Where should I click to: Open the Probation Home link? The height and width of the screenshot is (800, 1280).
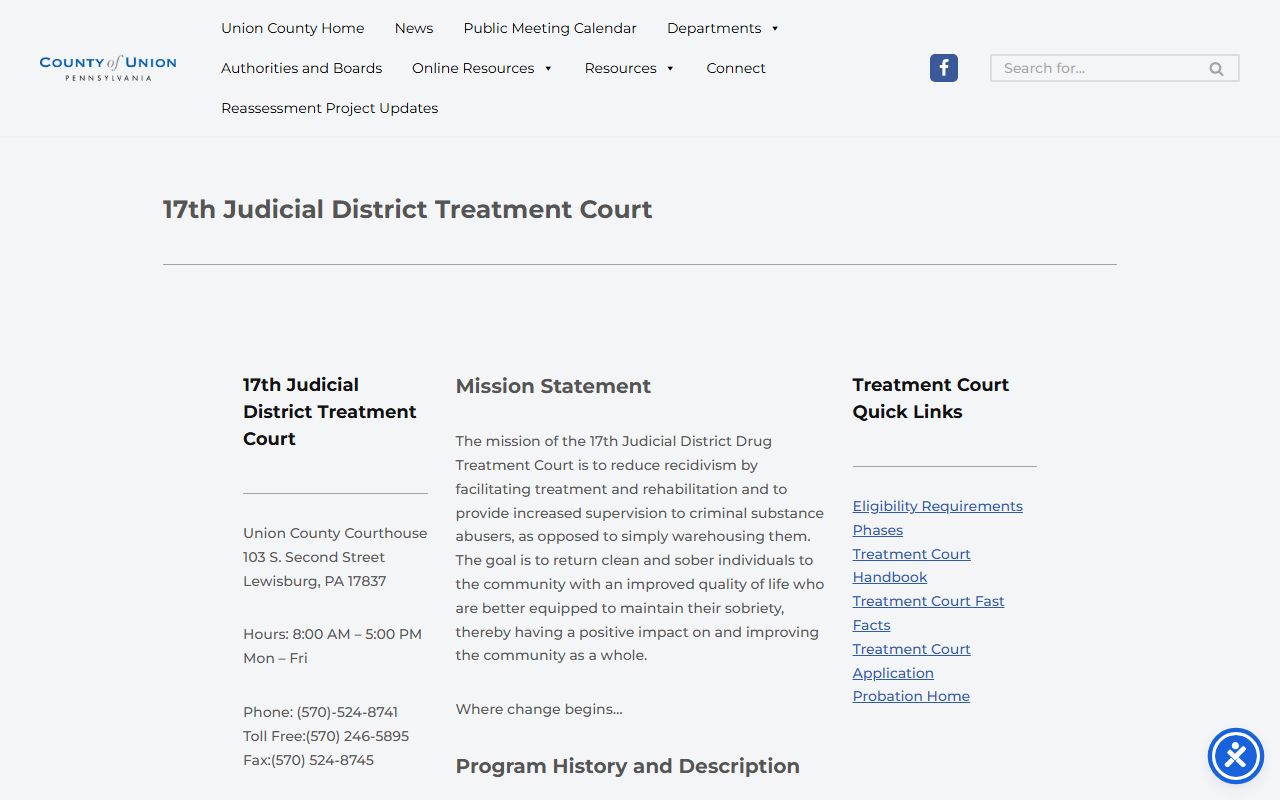tap(911, 696)
